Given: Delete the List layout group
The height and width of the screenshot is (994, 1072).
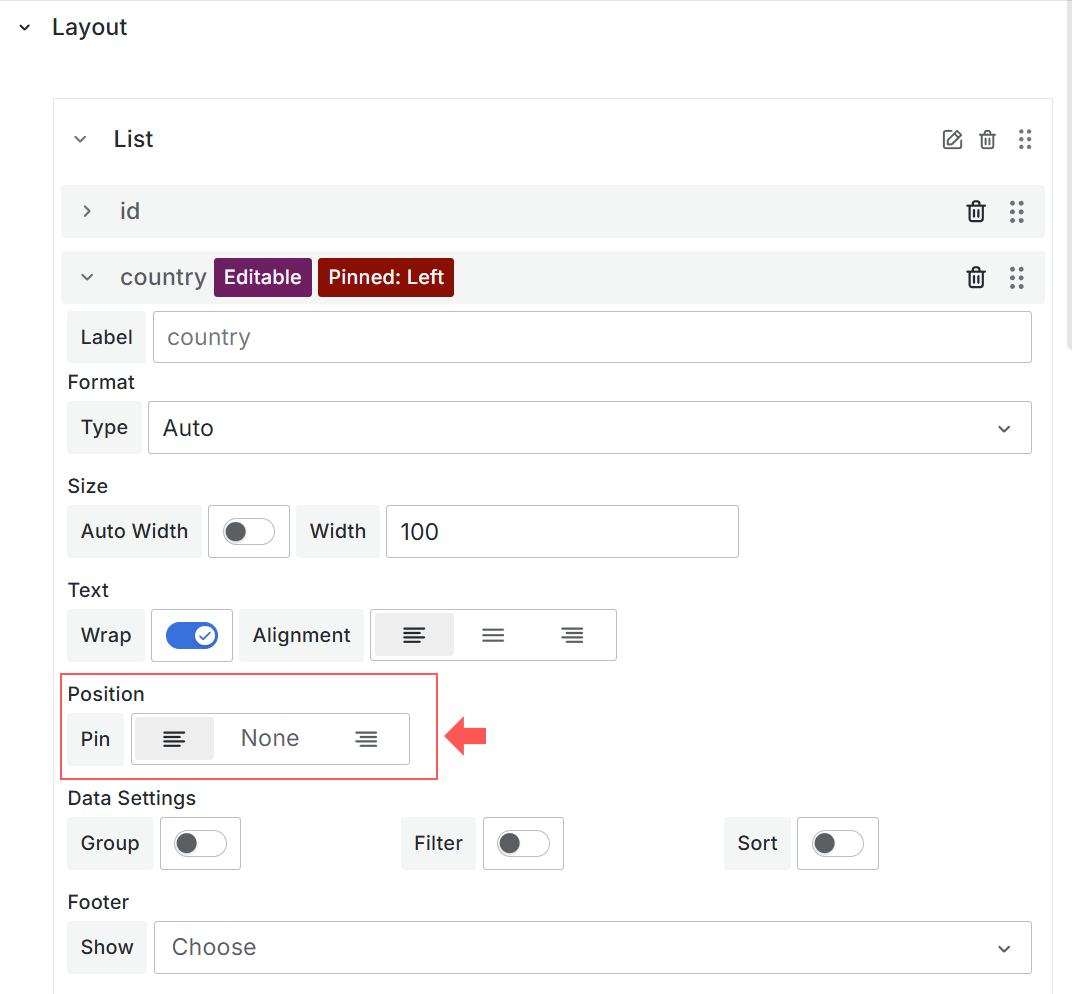Looking at the screenshot, I should pos(987,140).
